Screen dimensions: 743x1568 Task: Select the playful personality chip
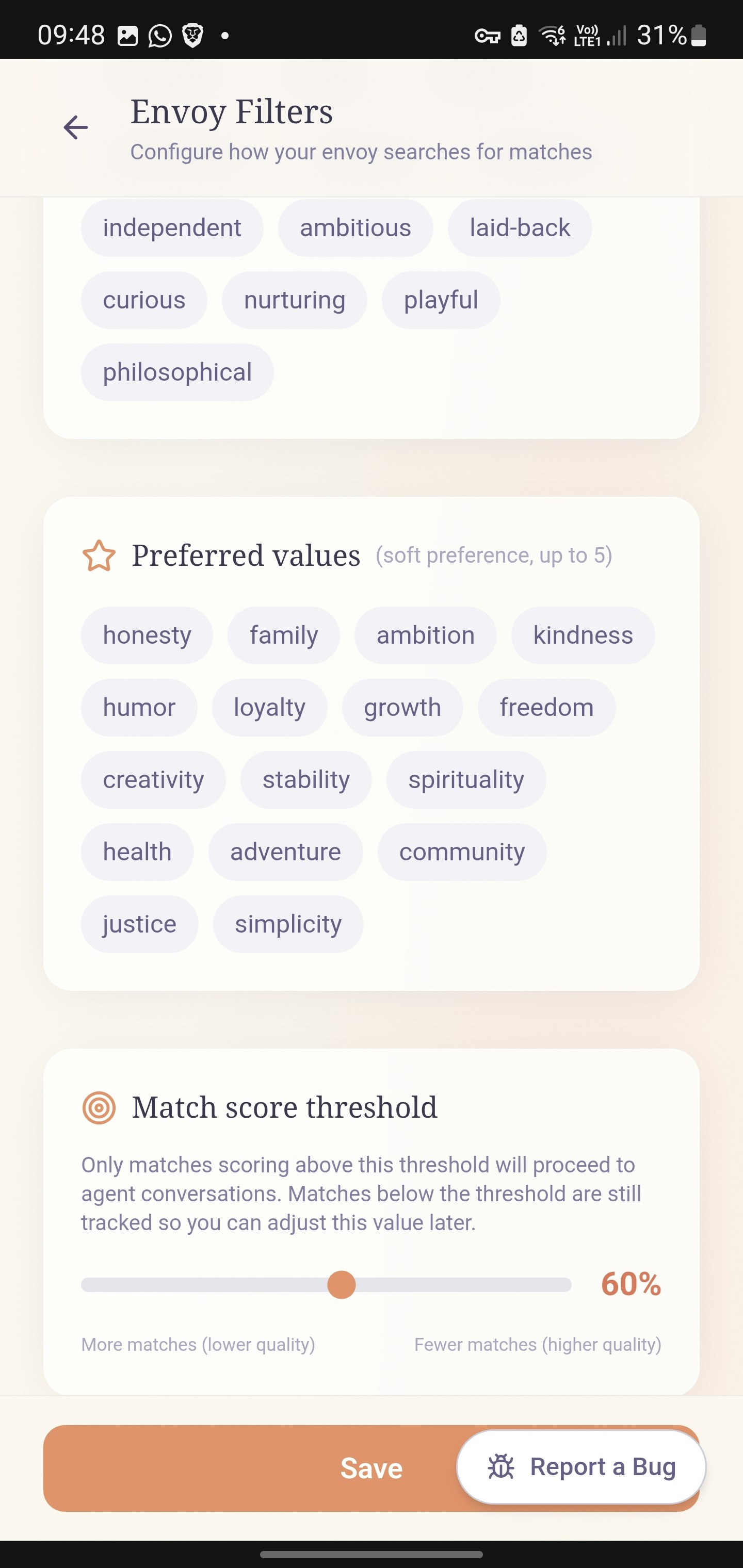440,300
